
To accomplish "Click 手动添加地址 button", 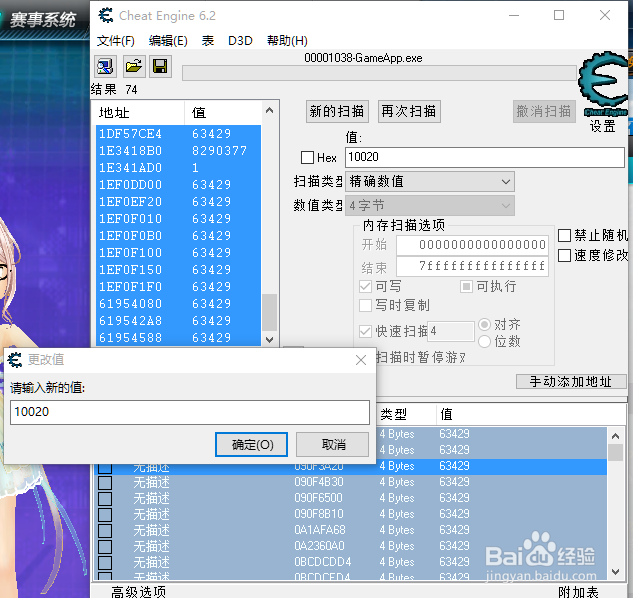I will coord(571,382).
